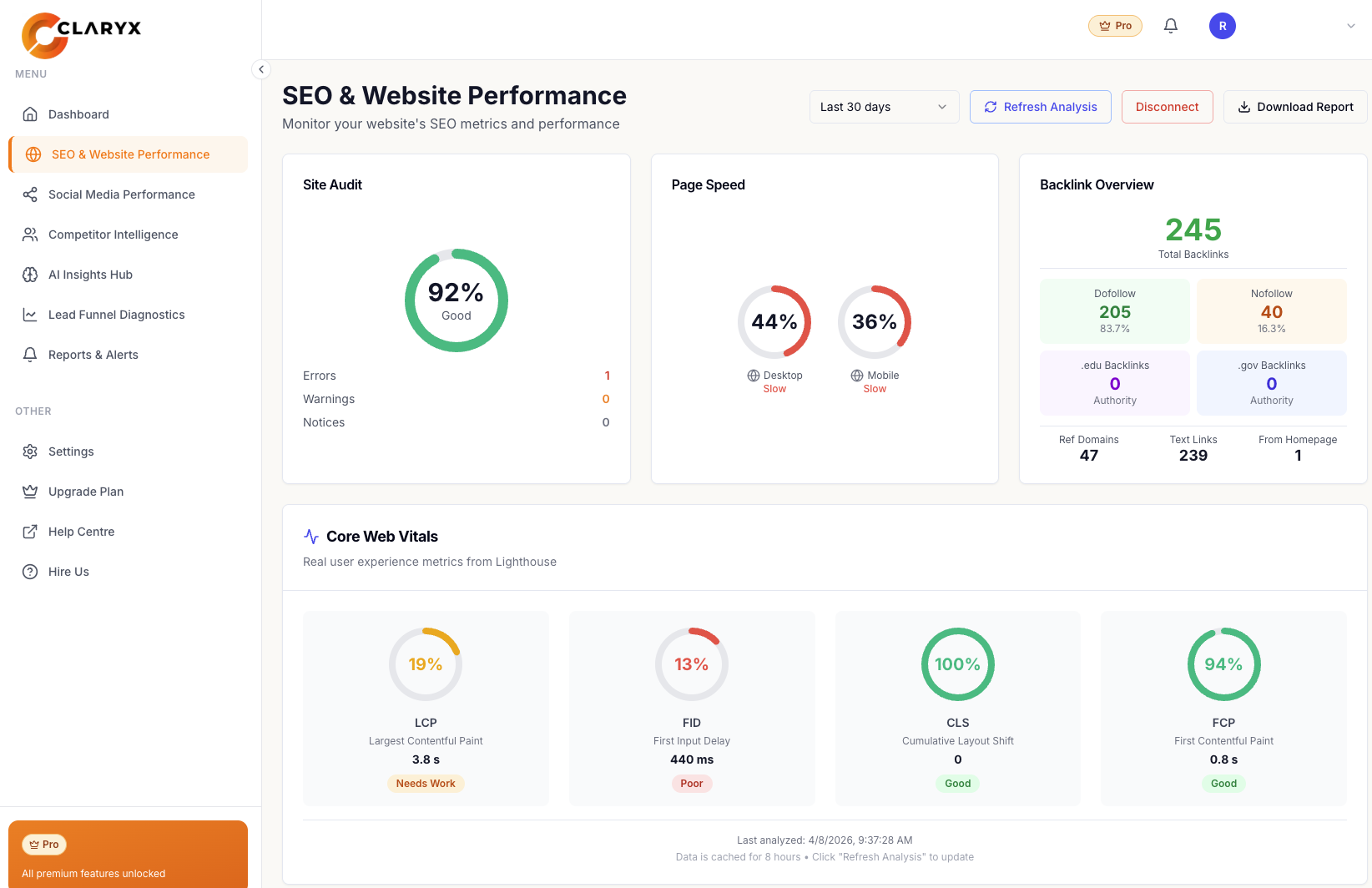The width and height of the screenshot is (1372, 888).
Task: Go to Reports & Alerts
Action: pyautogui.click(x=93, y=355)
